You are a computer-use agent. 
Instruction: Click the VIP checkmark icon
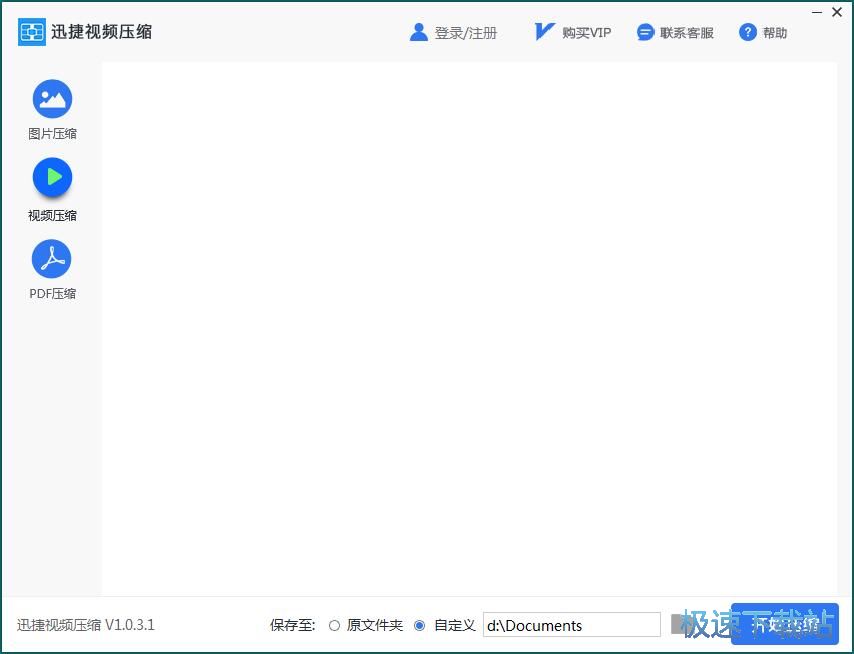[543, 31]
